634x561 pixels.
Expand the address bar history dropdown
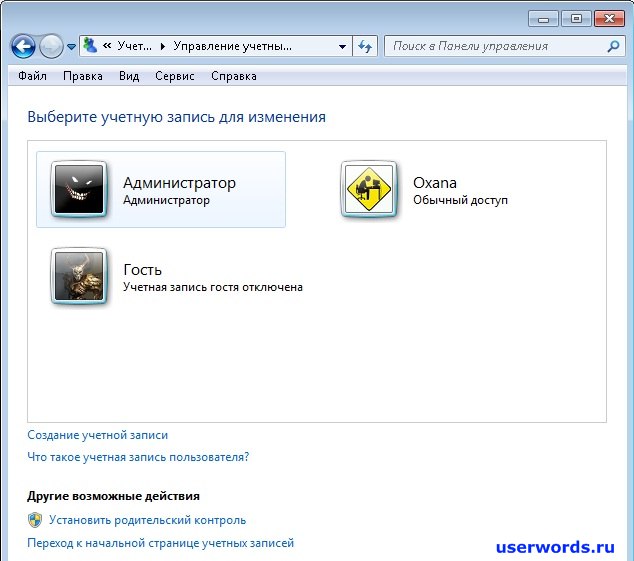tap(342, 46)
